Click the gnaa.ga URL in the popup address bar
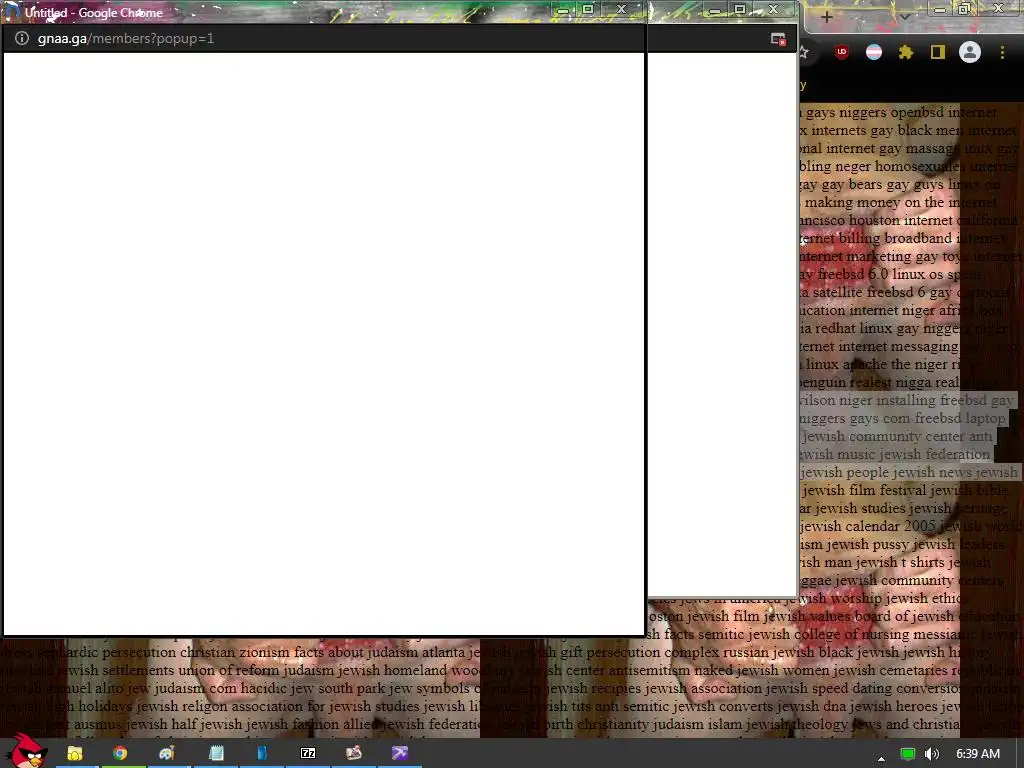1024x768 pixels. (125, 39)
